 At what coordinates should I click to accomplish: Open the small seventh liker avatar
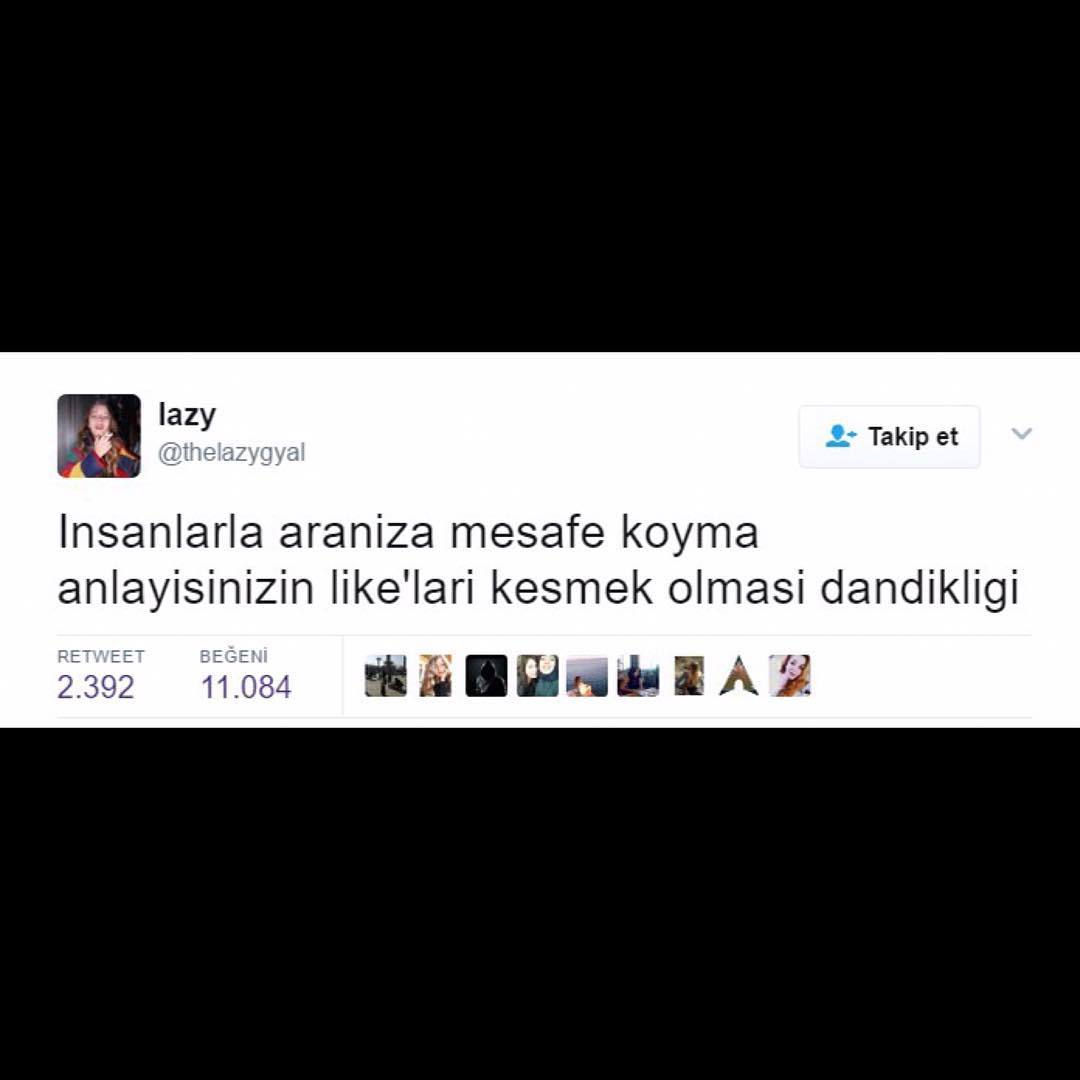[x=689, y=676]
